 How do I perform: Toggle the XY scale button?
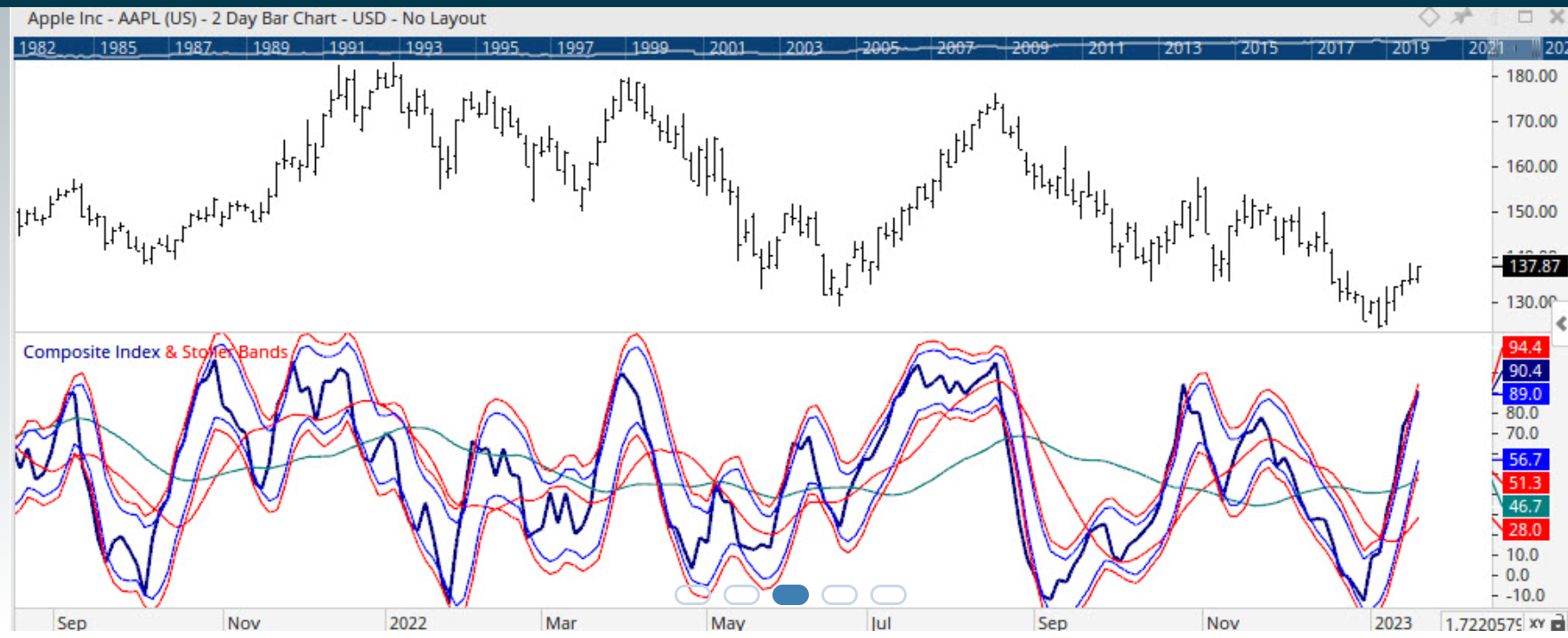pos(1537,624)
